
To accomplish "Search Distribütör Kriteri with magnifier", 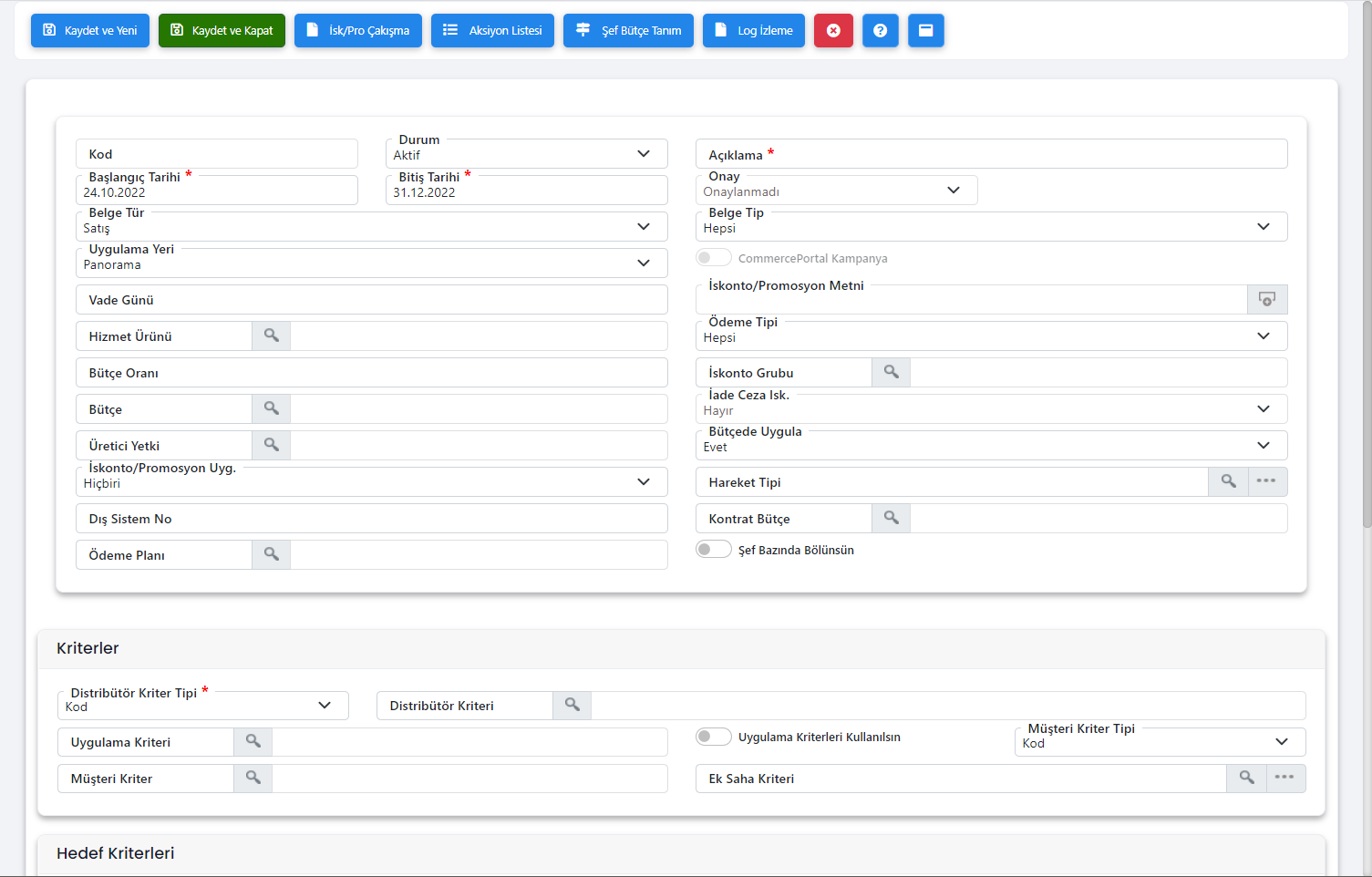I will click(x=572, y=705).
